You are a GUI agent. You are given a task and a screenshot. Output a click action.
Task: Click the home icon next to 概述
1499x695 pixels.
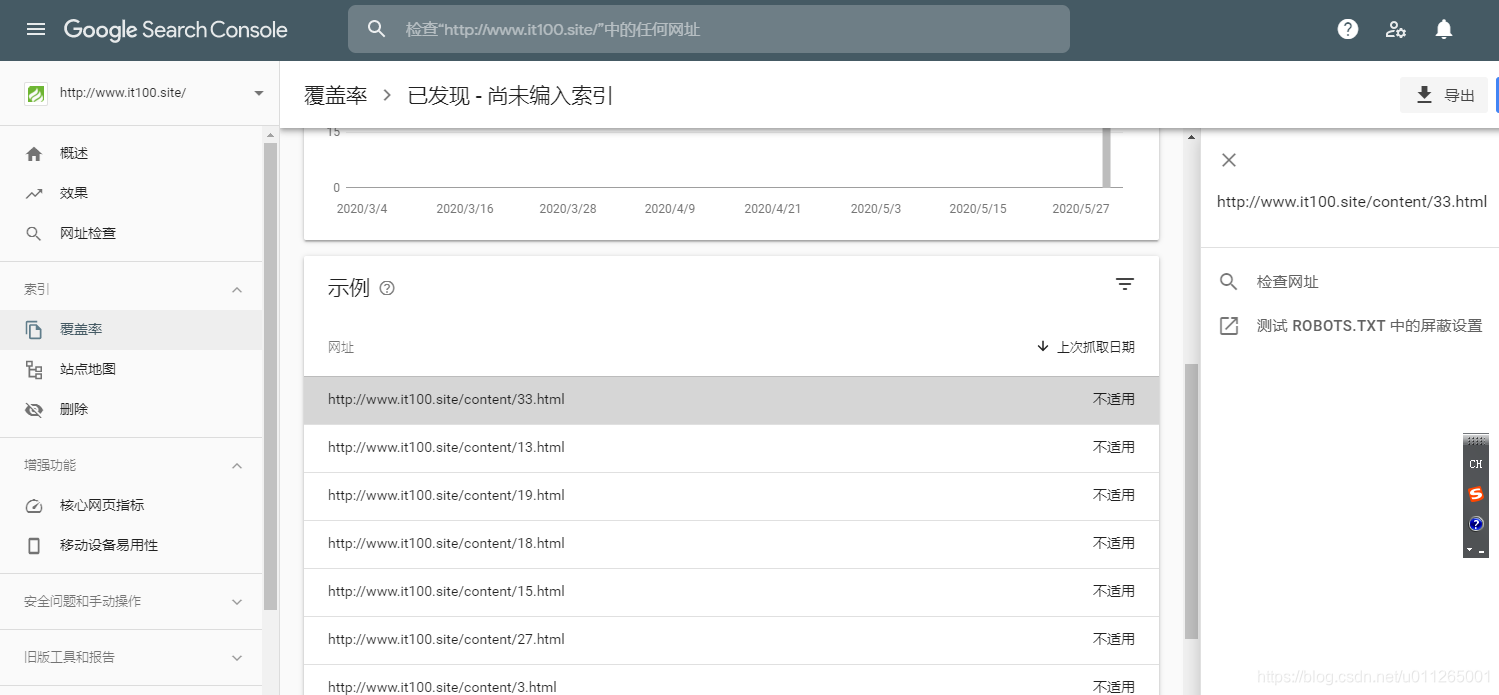click(34, 153)
